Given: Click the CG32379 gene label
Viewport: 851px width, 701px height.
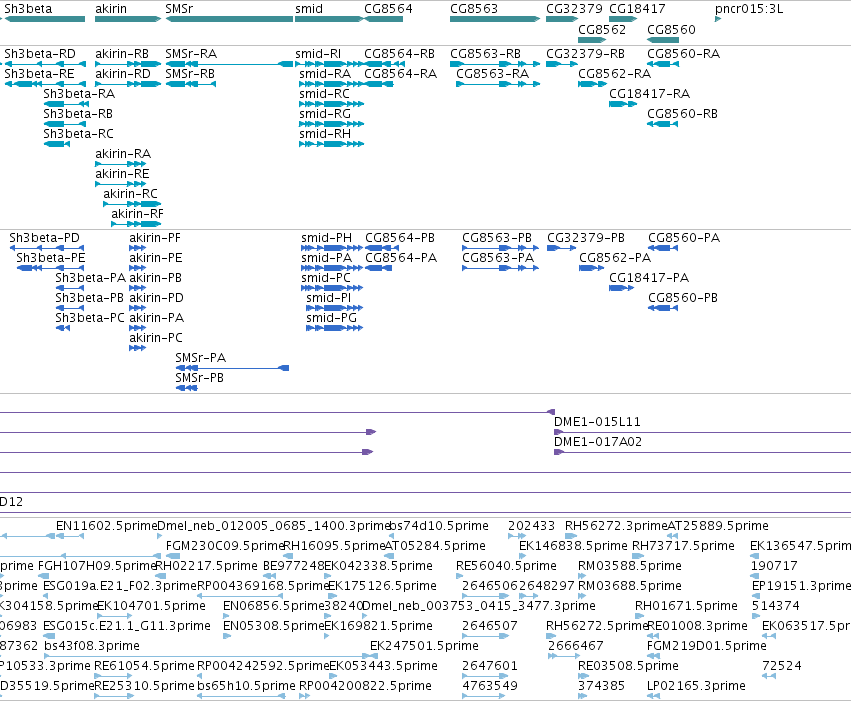Looking at the screenshot, I should tap(574, 9).
